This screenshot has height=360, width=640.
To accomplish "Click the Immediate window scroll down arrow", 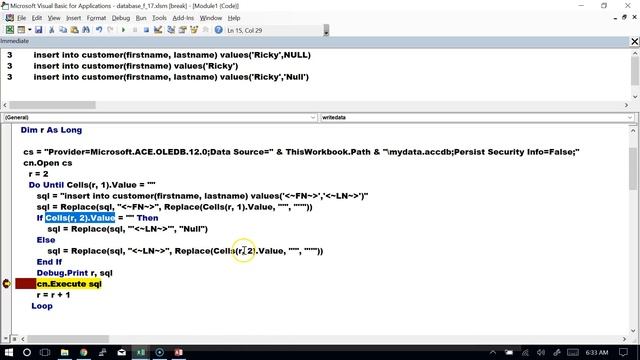I will [x=635, y=96].
